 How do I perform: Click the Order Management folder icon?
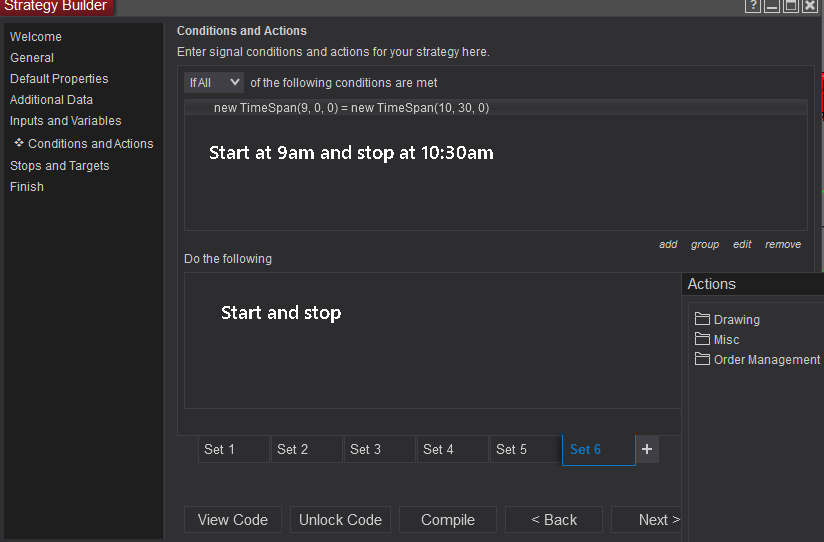(x=702, y=359)
